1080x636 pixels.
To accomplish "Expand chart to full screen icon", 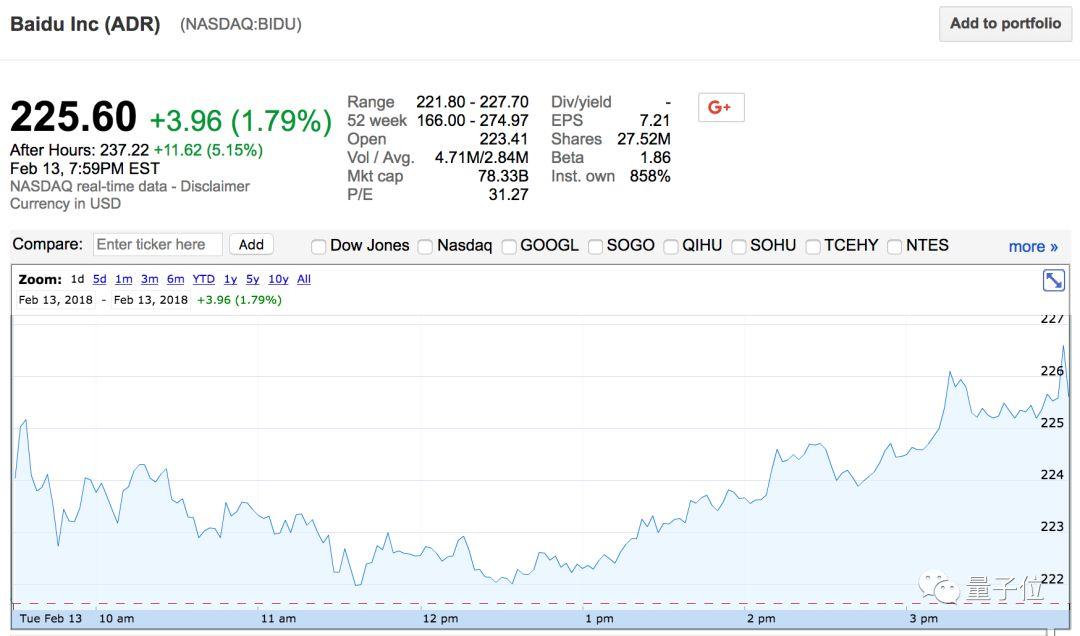I will (x=1053, y=280).
